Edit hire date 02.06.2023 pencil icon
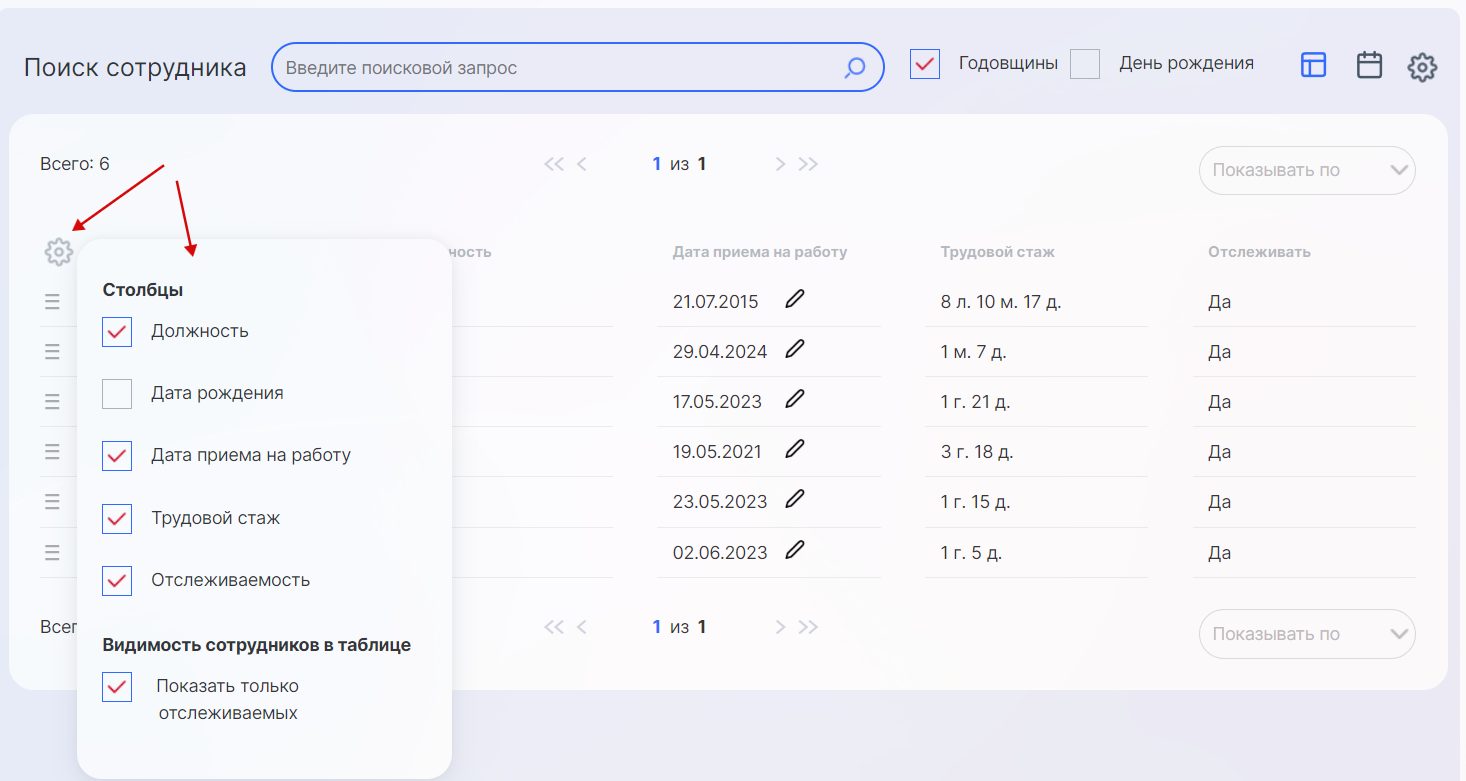 click(795, 550)
